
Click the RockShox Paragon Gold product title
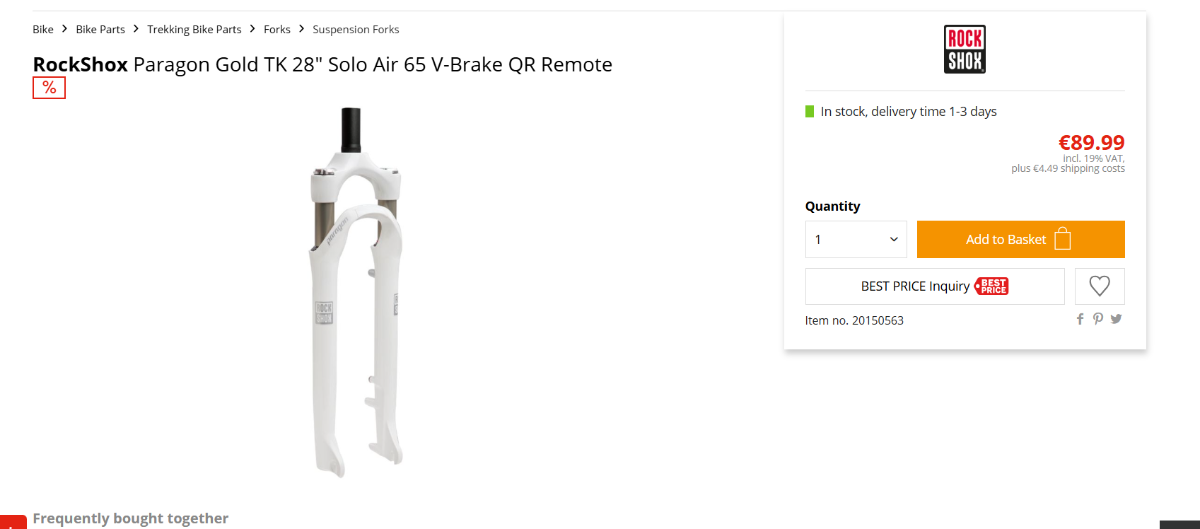322,65
